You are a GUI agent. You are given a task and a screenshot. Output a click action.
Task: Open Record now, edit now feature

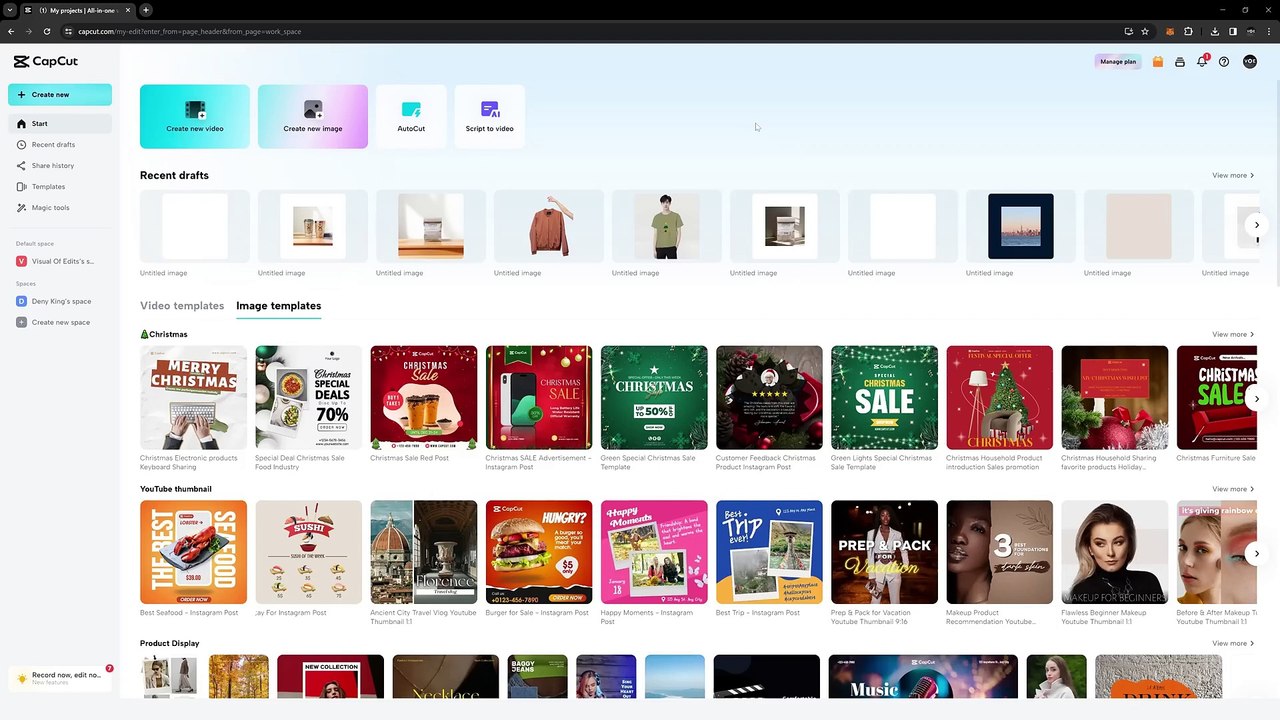tap(62, 678)
